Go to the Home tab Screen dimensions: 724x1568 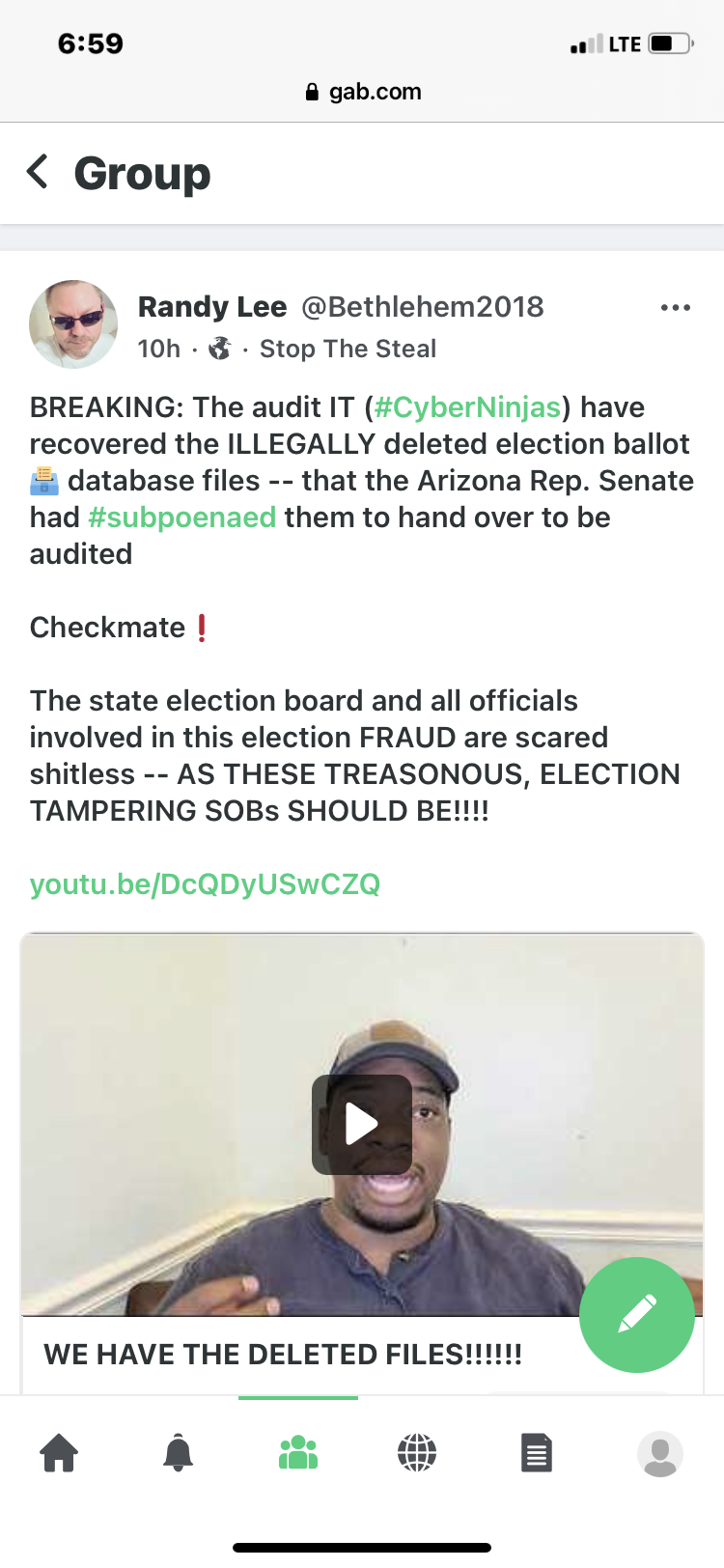pyautogui.click(x=59, y=1452)
